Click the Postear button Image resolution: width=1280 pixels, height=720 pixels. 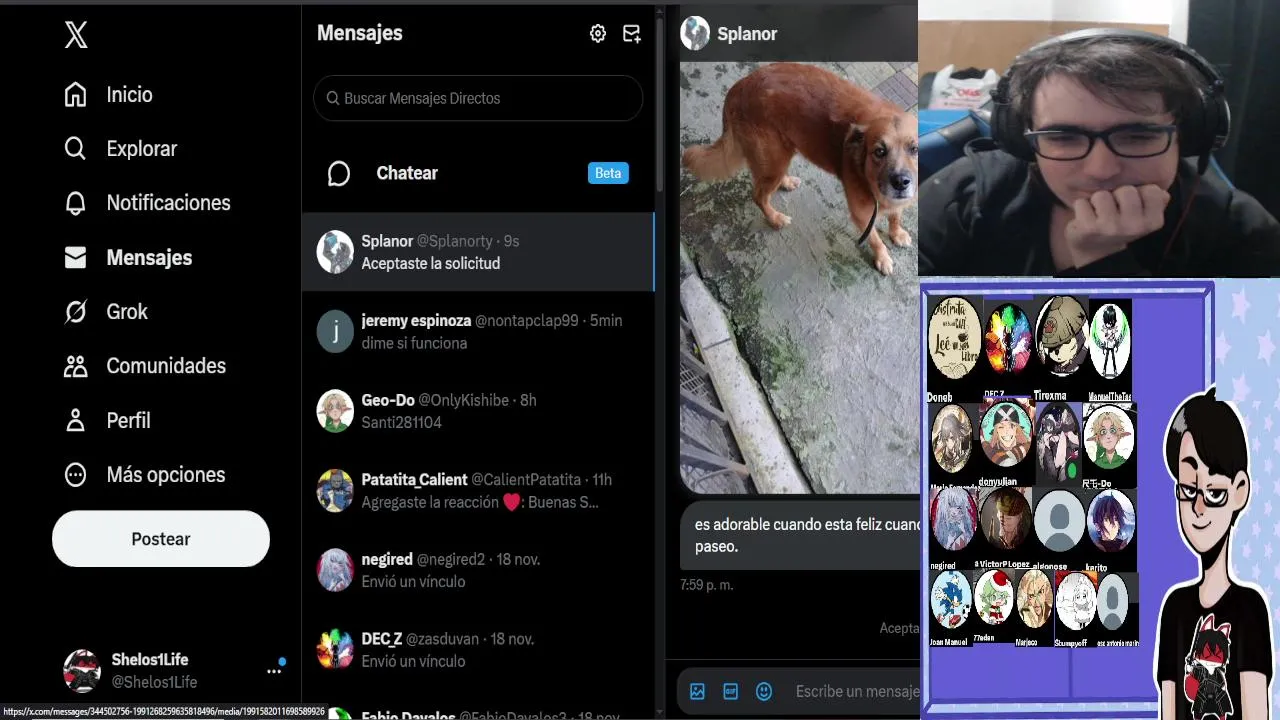[x=161, y=539]
